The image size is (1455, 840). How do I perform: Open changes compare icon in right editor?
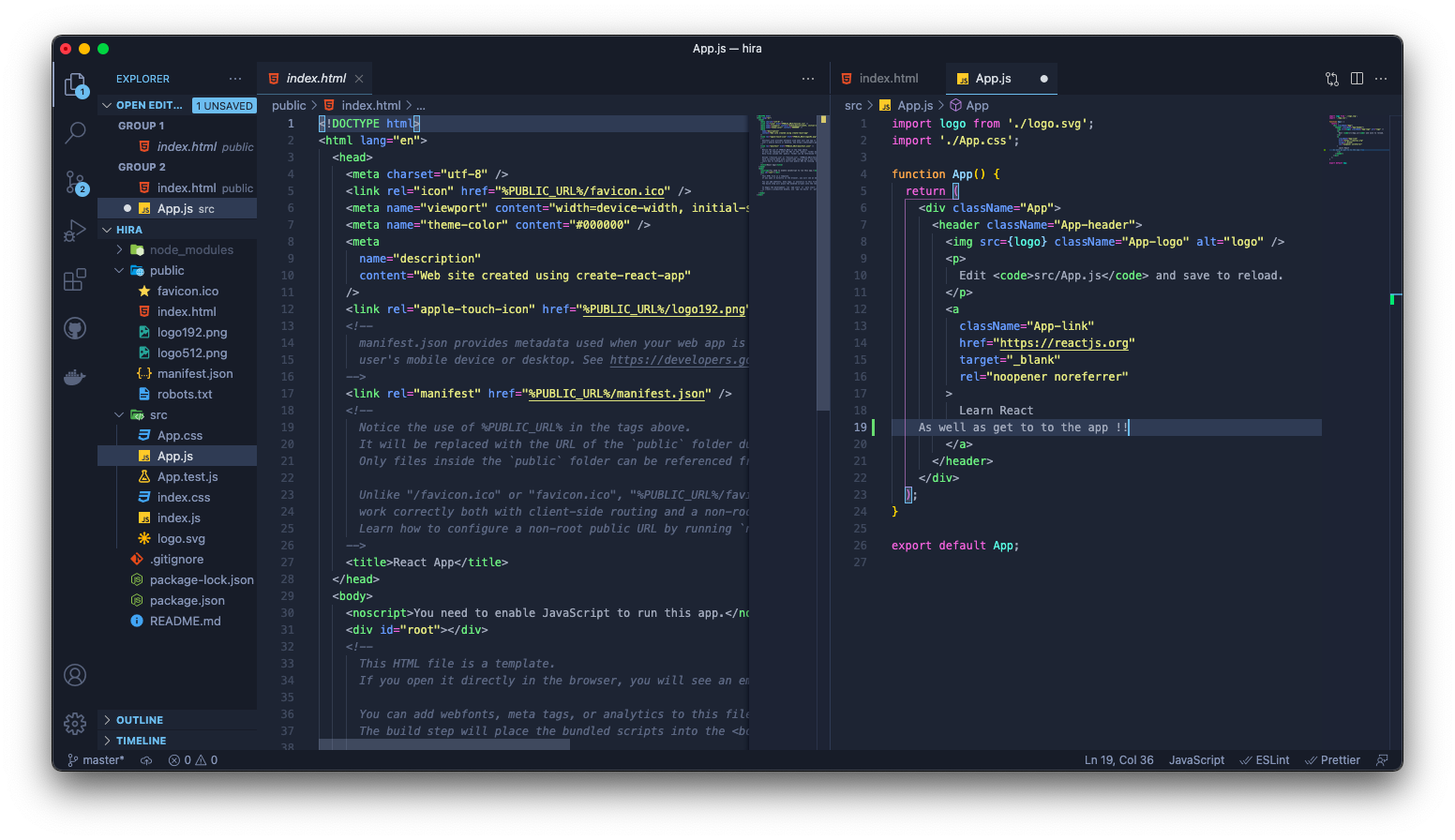(1332, 79)
